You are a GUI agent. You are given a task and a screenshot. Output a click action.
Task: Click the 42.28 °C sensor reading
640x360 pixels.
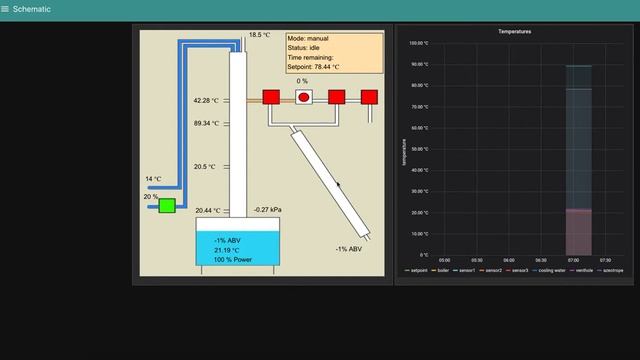click(206, 100)
